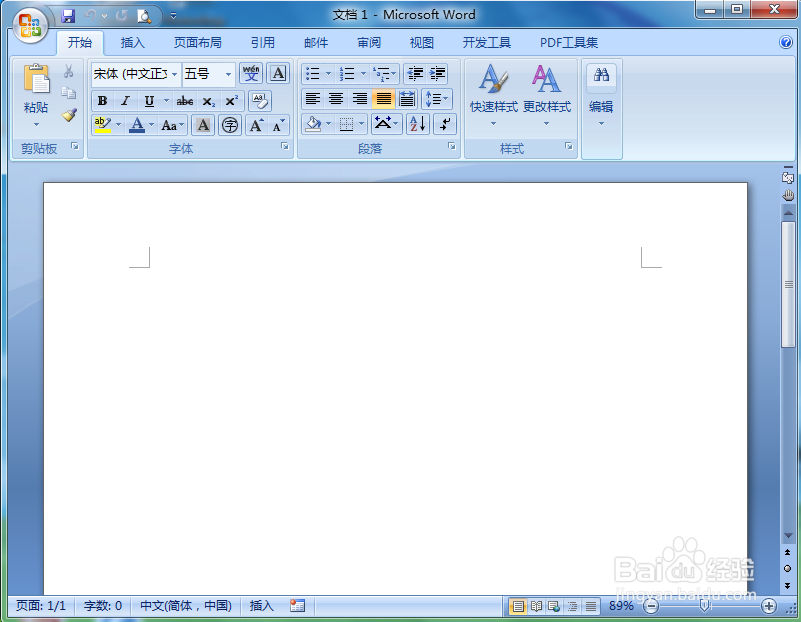Open Find binoculars in 编辑 group
This screenshot has width=801, height=622.
601,76
